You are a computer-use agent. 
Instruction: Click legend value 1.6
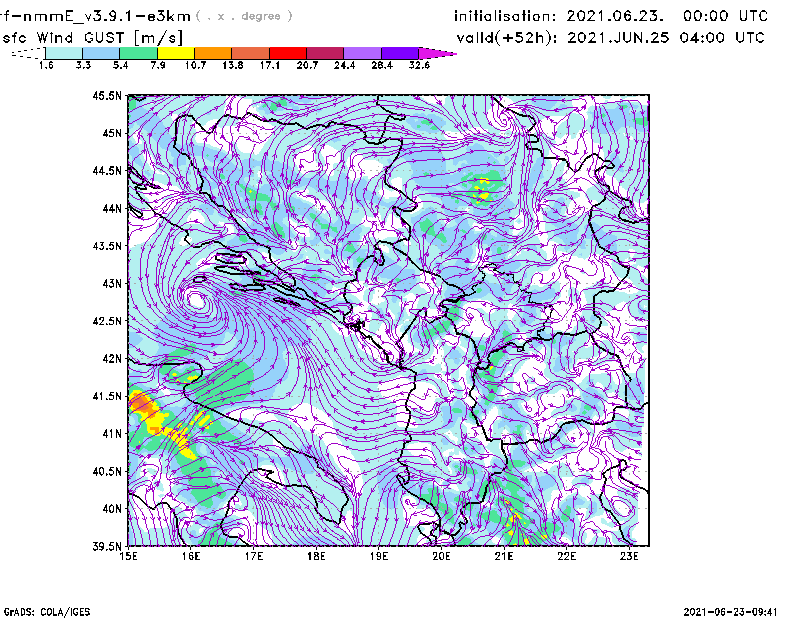46,65
